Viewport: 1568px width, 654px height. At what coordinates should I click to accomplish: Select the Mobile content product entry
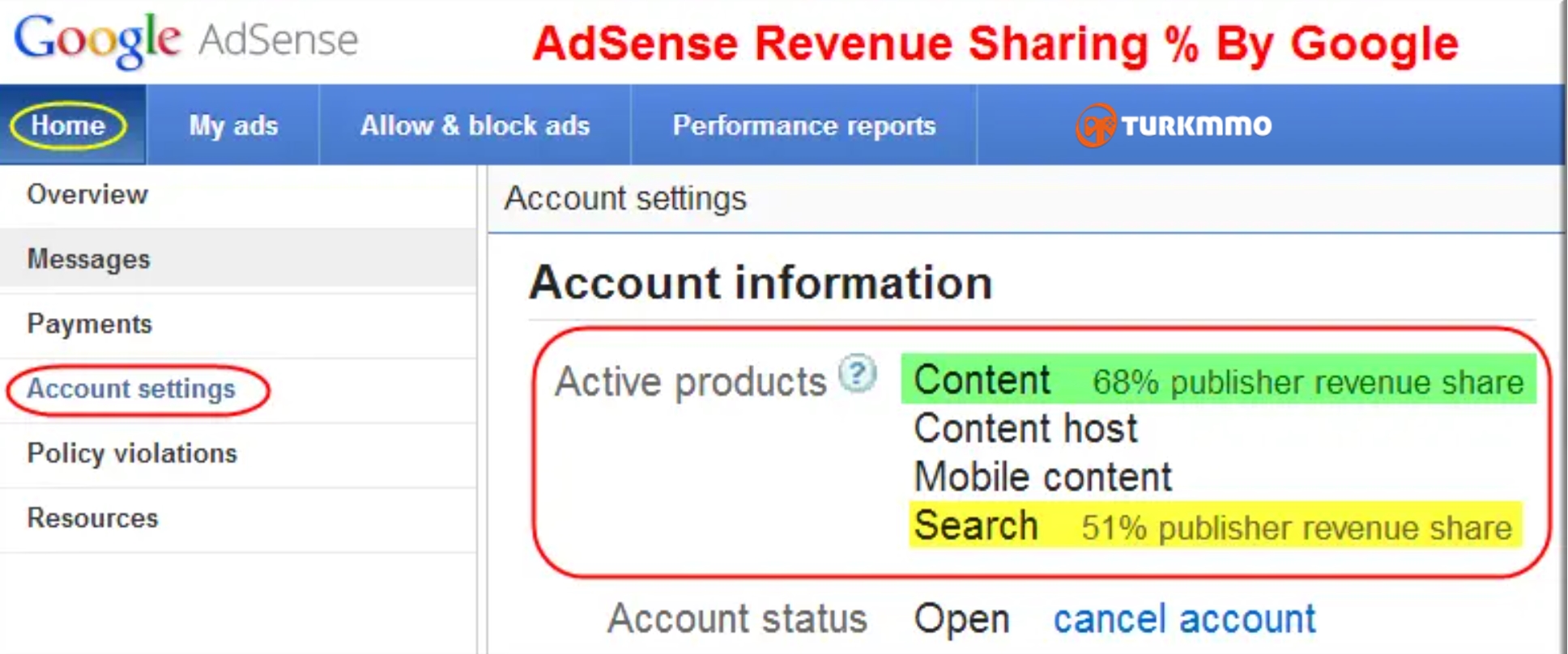pos(1042,477)
